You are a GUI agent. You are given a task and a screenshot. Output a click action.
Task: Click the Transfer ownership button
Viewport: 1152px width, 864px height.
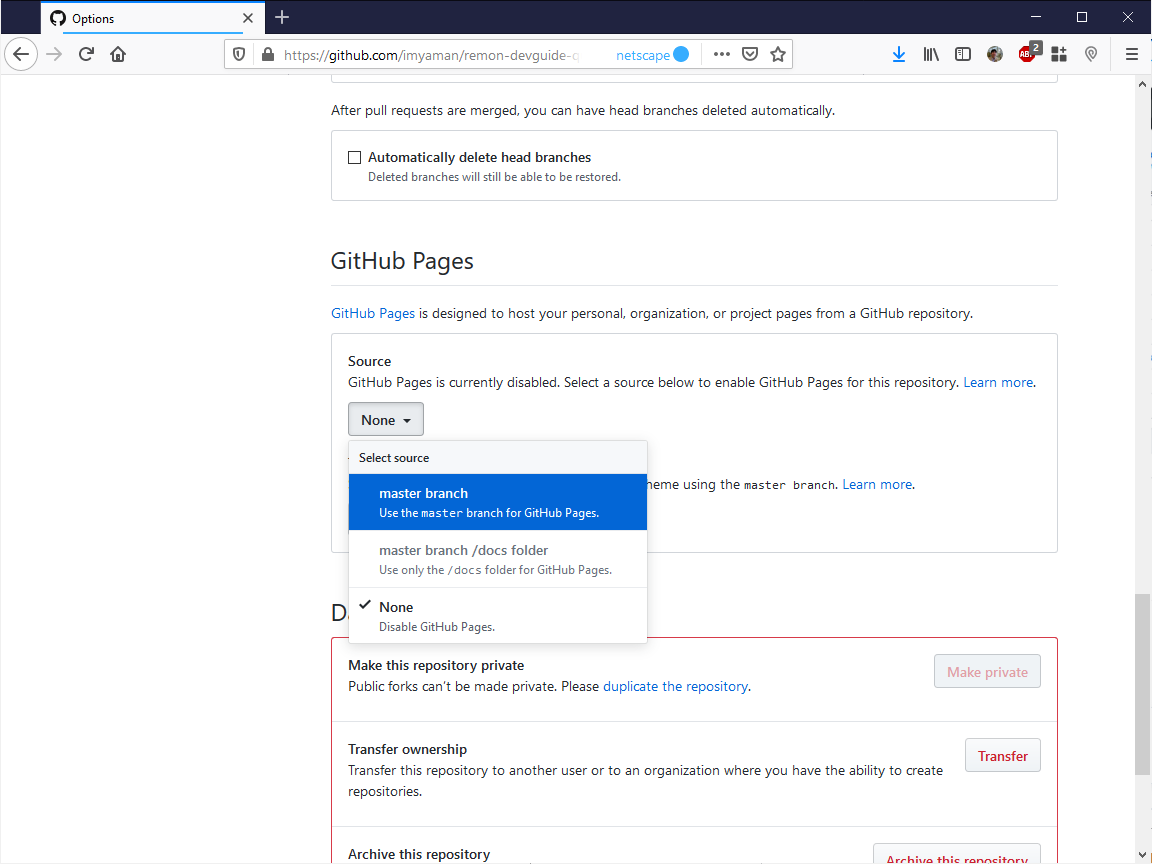click(x=1002, y=755)
